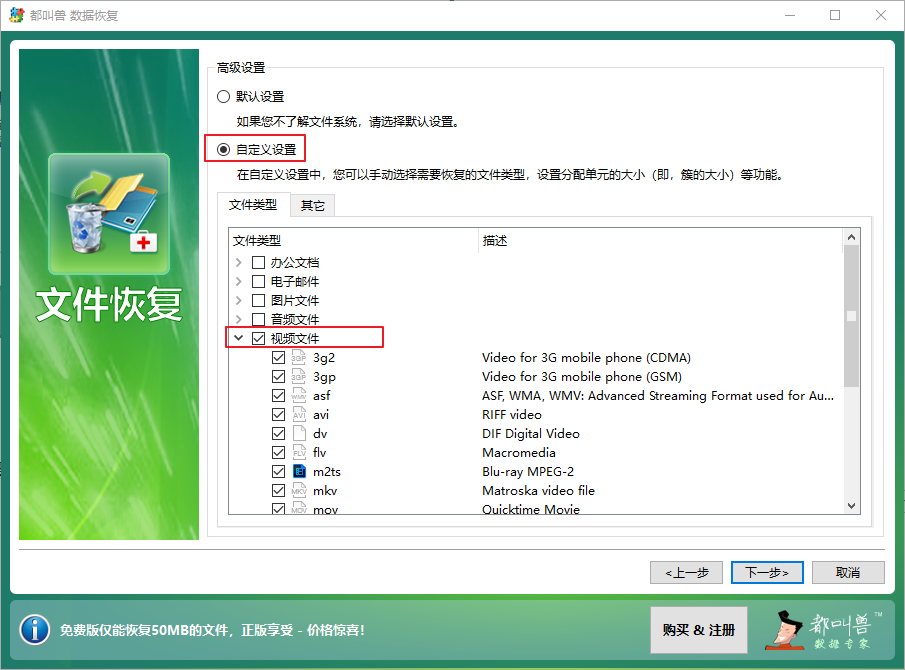Select the mkv row label
This screenshot has width=905, height=670.
click(325, 491)
